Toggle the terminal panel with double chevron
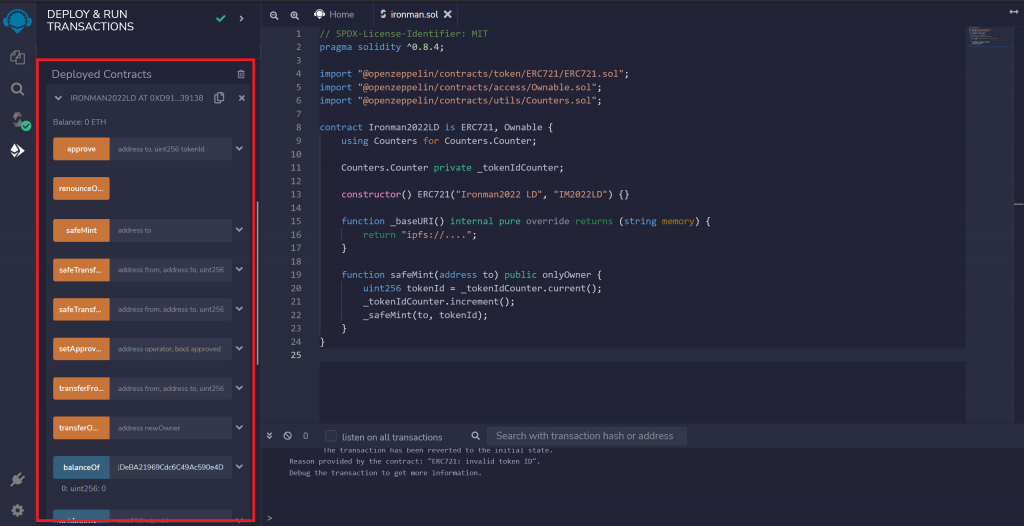 [x=269, y=436]
